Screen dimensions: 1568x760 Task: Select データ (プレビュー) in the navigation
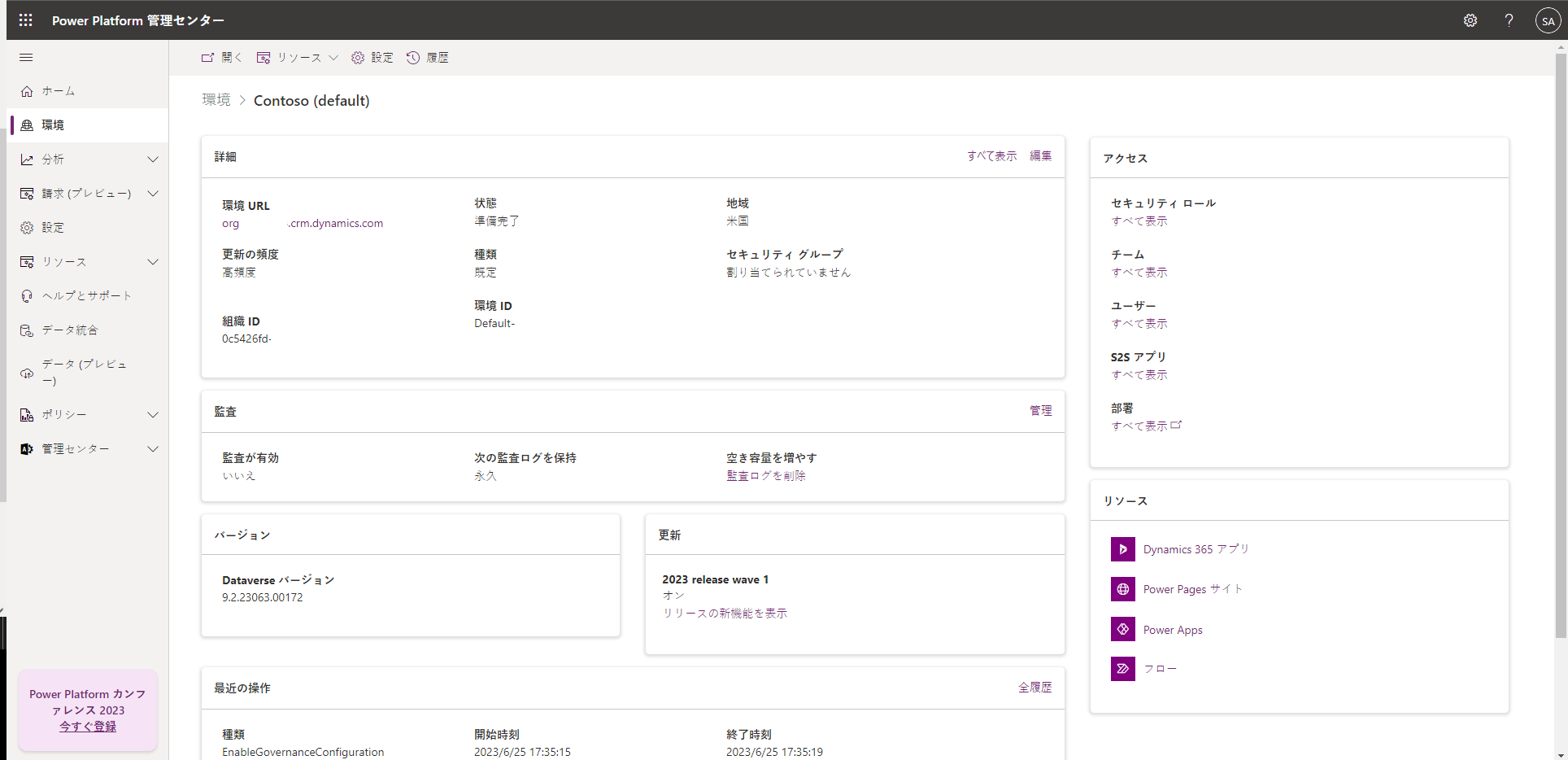(x=88, y=373)
